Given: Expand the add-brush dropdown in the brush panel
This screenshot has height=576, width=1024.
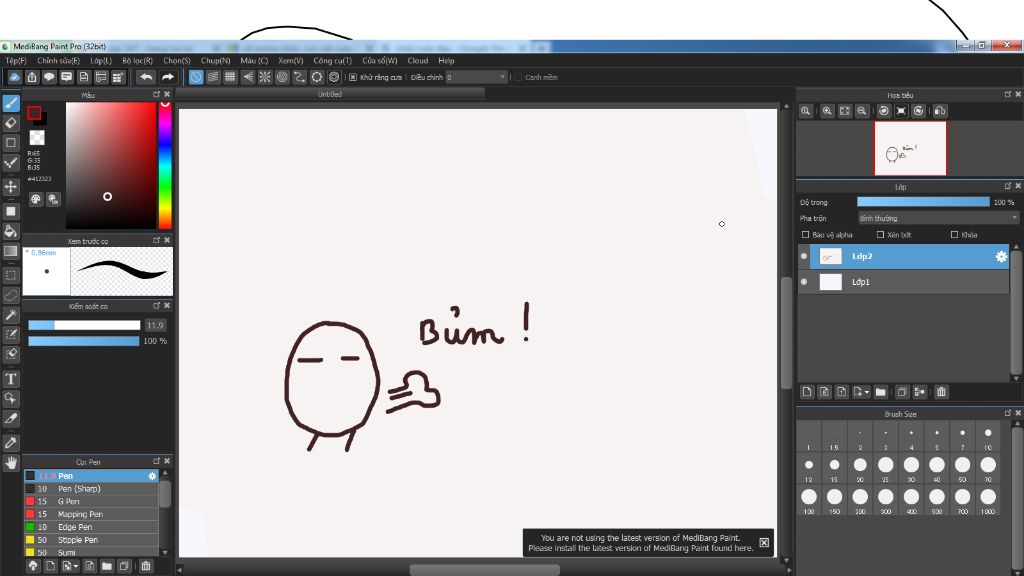Looking at the screenshot, I should click(x=76, y=566).
